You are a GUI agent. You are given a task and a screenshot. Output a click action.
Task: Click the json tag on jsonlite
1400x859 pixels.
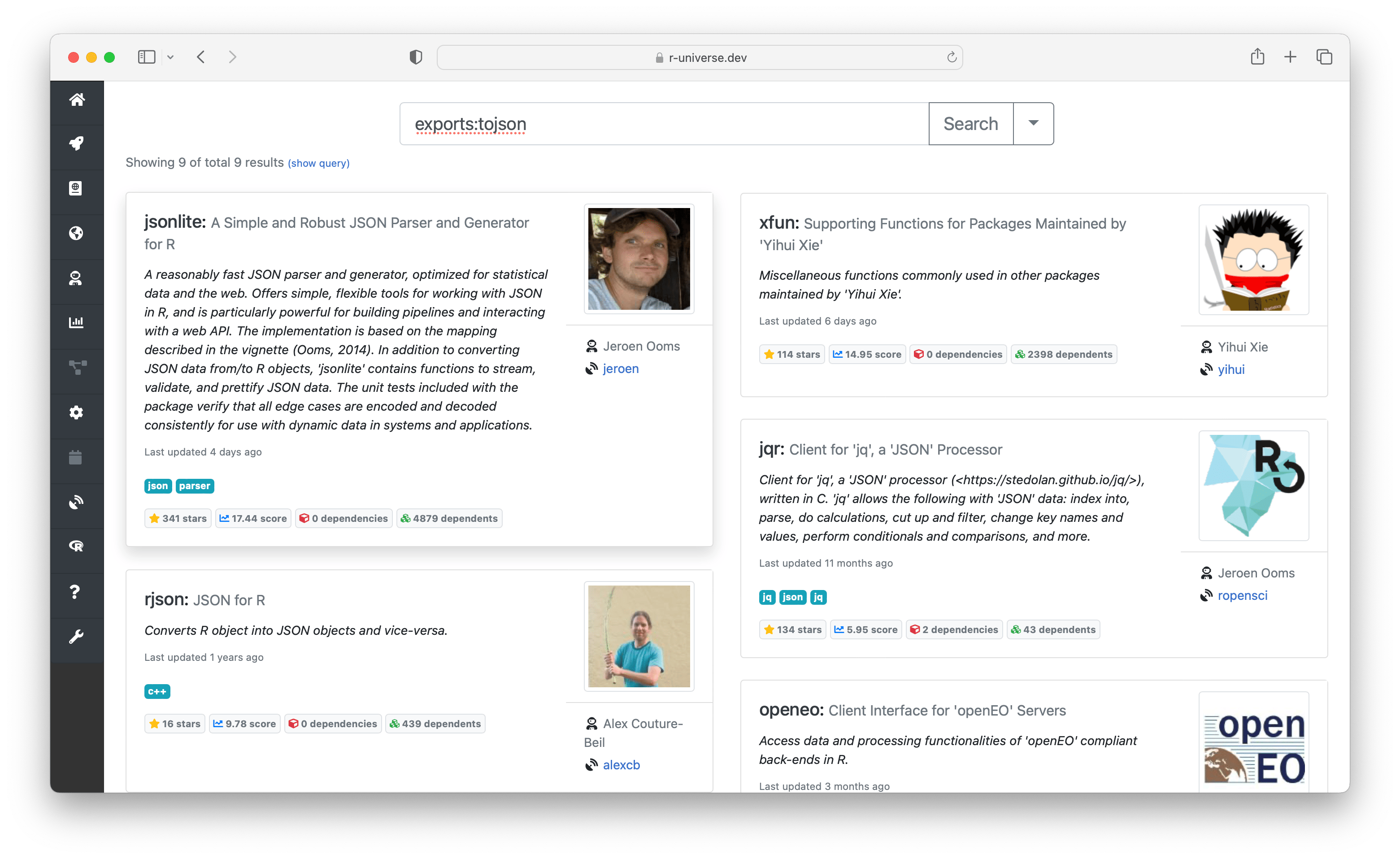(x=157, y=486)
